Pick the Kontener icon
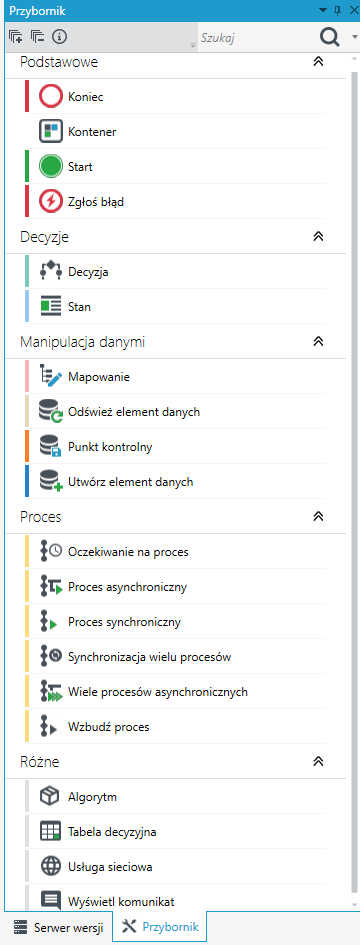This screenshot has width=360, height=945. 51,131
